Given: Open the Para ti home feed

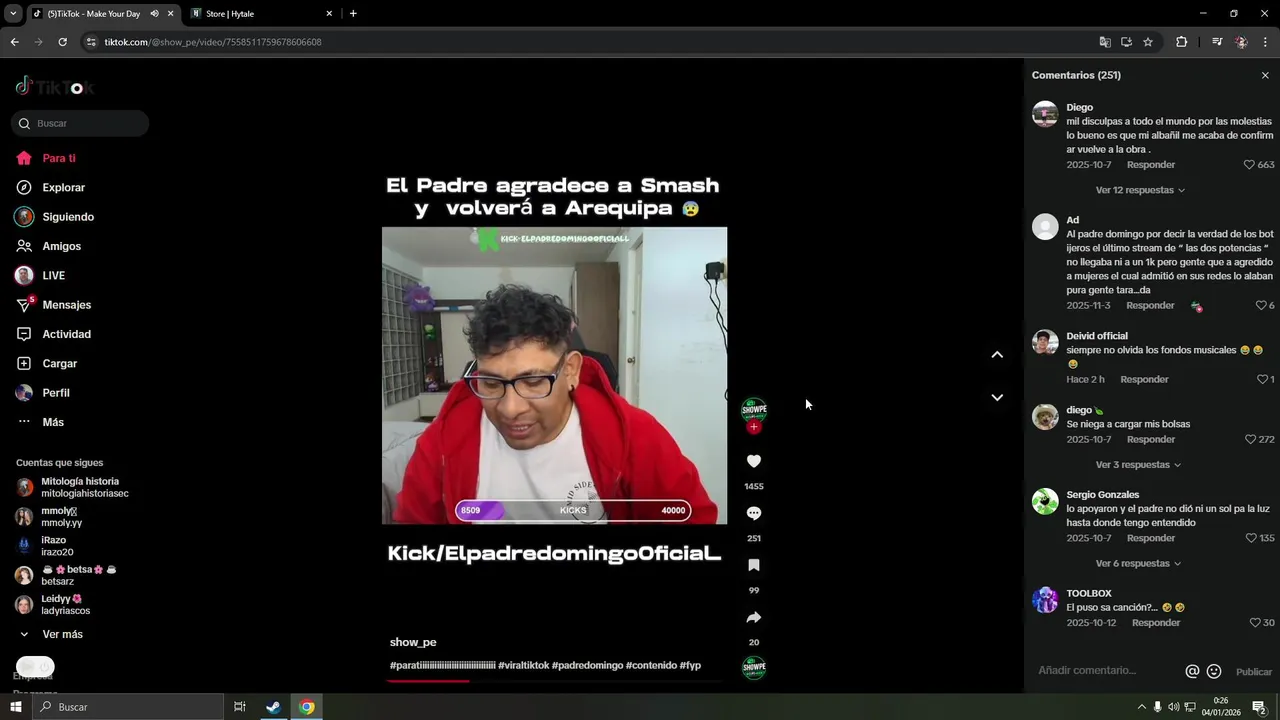Looking at the screenshot, I should tap(46, 158).
